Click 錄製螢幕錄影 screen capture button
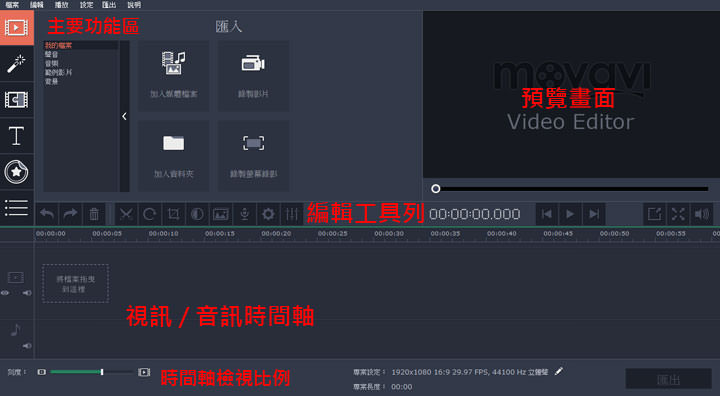The height and width of the screenshot is (396, 720). (253, 156)
